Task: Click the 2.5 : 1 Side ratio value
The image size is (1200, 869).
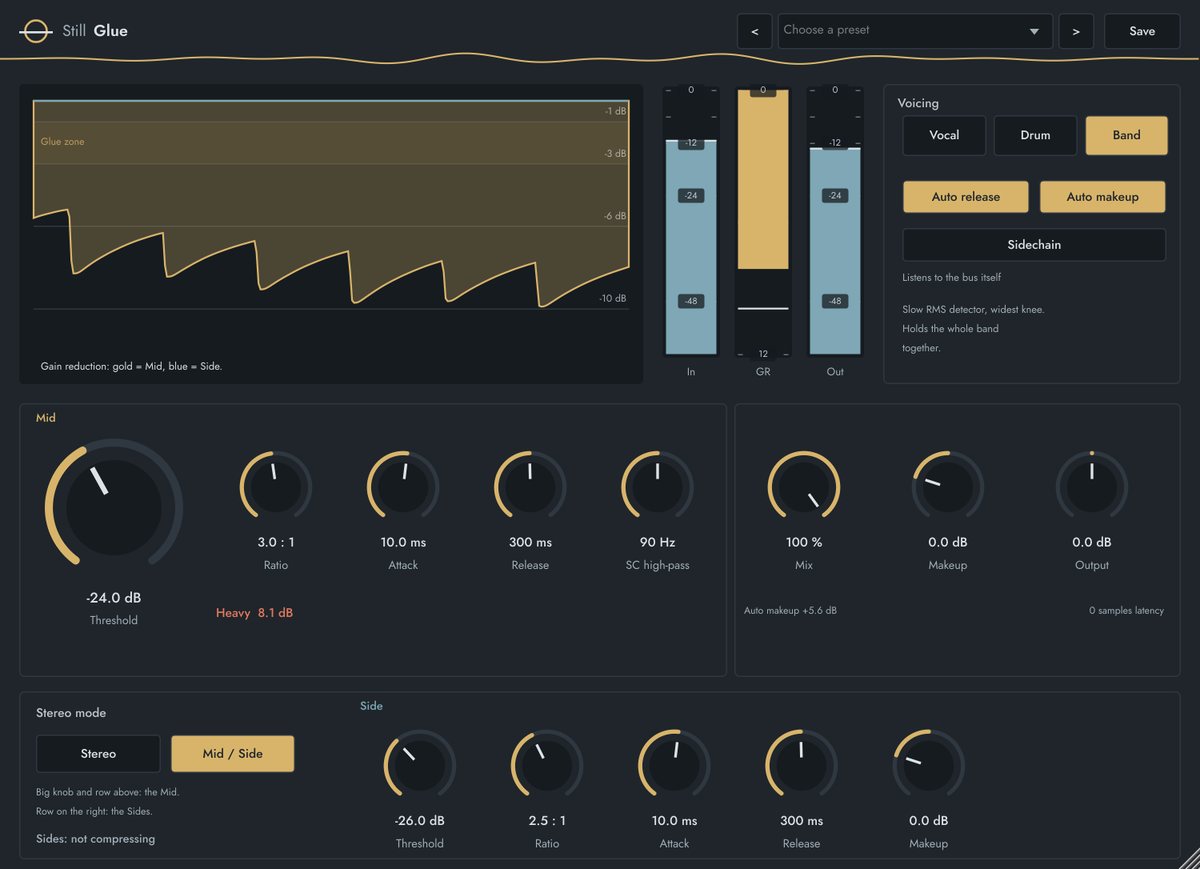Action: [x=547, y=821]
